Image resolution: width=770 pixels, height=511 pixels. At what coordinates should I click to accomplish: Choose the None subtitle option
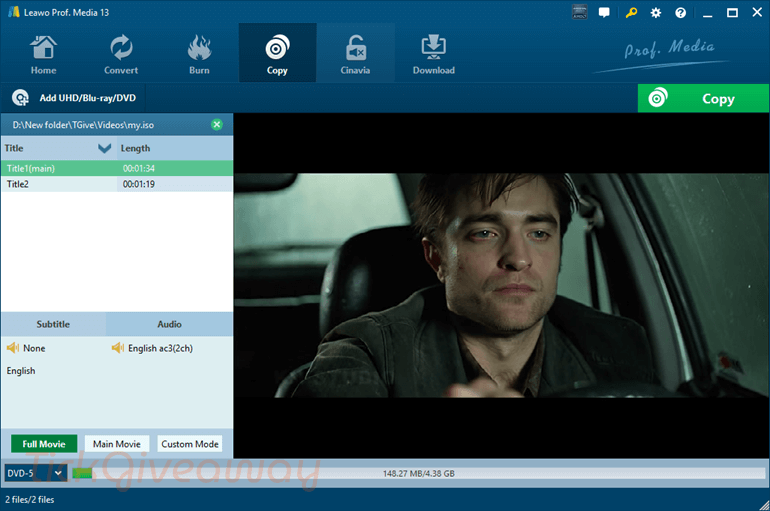pos(34,348)
